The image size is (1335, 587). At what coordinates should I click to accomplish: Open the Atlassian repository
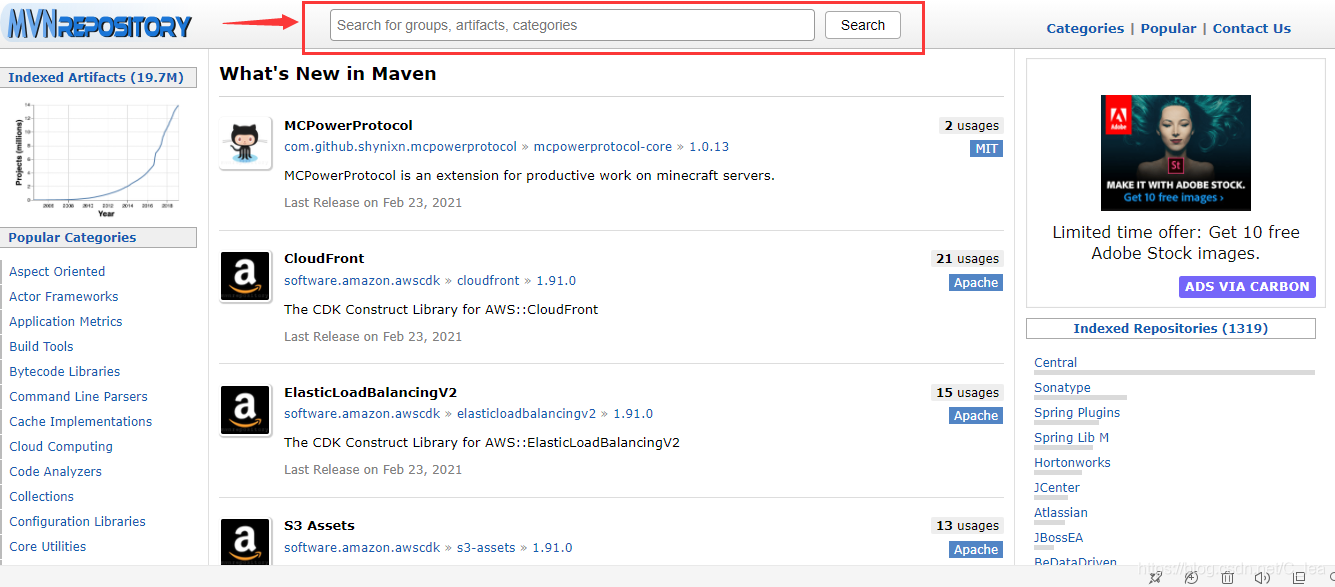pyautogui.click(x=1061, y=512)
